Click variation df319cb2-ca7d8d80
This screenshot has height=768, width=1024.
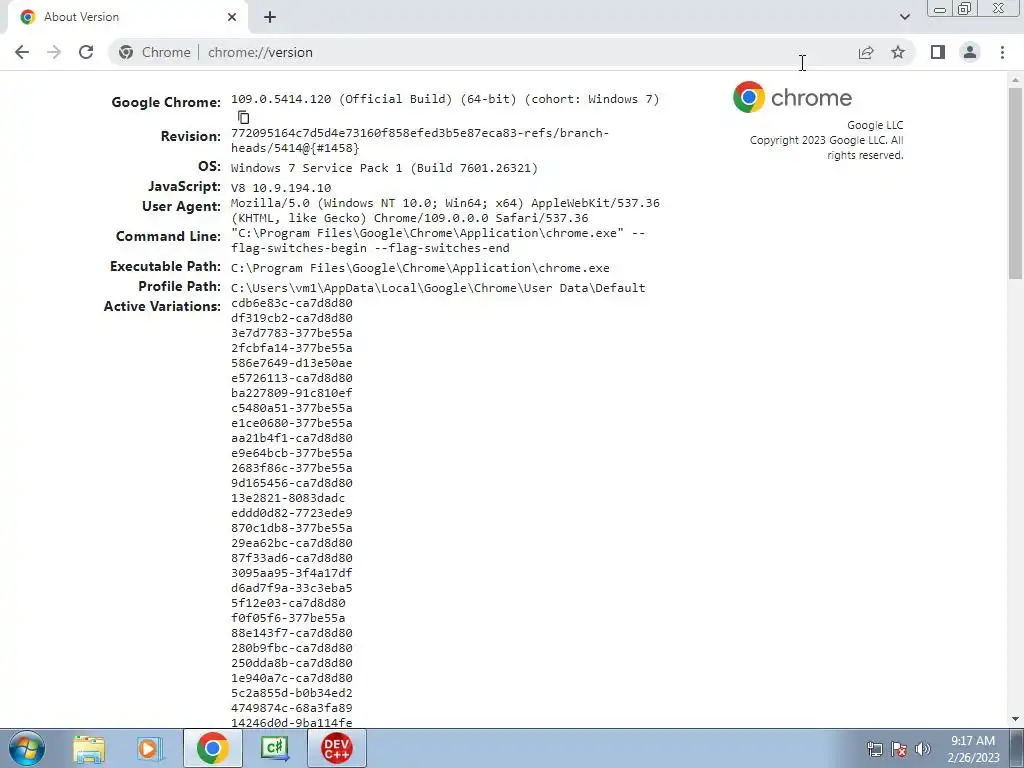click(x=292, y=318)
